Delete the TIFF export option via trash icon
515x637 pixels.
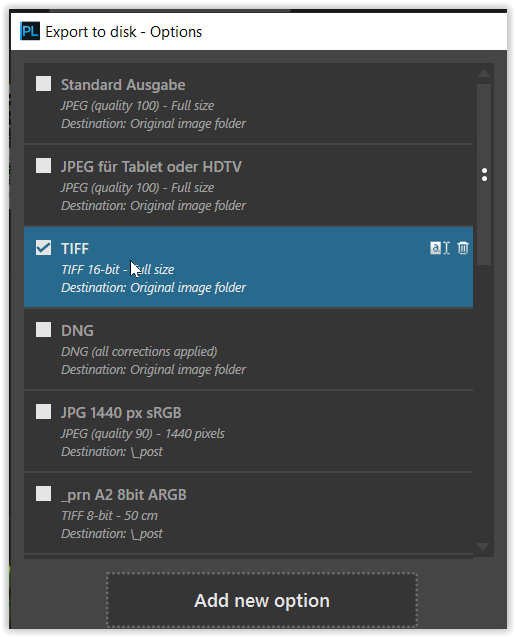point(463,248)
